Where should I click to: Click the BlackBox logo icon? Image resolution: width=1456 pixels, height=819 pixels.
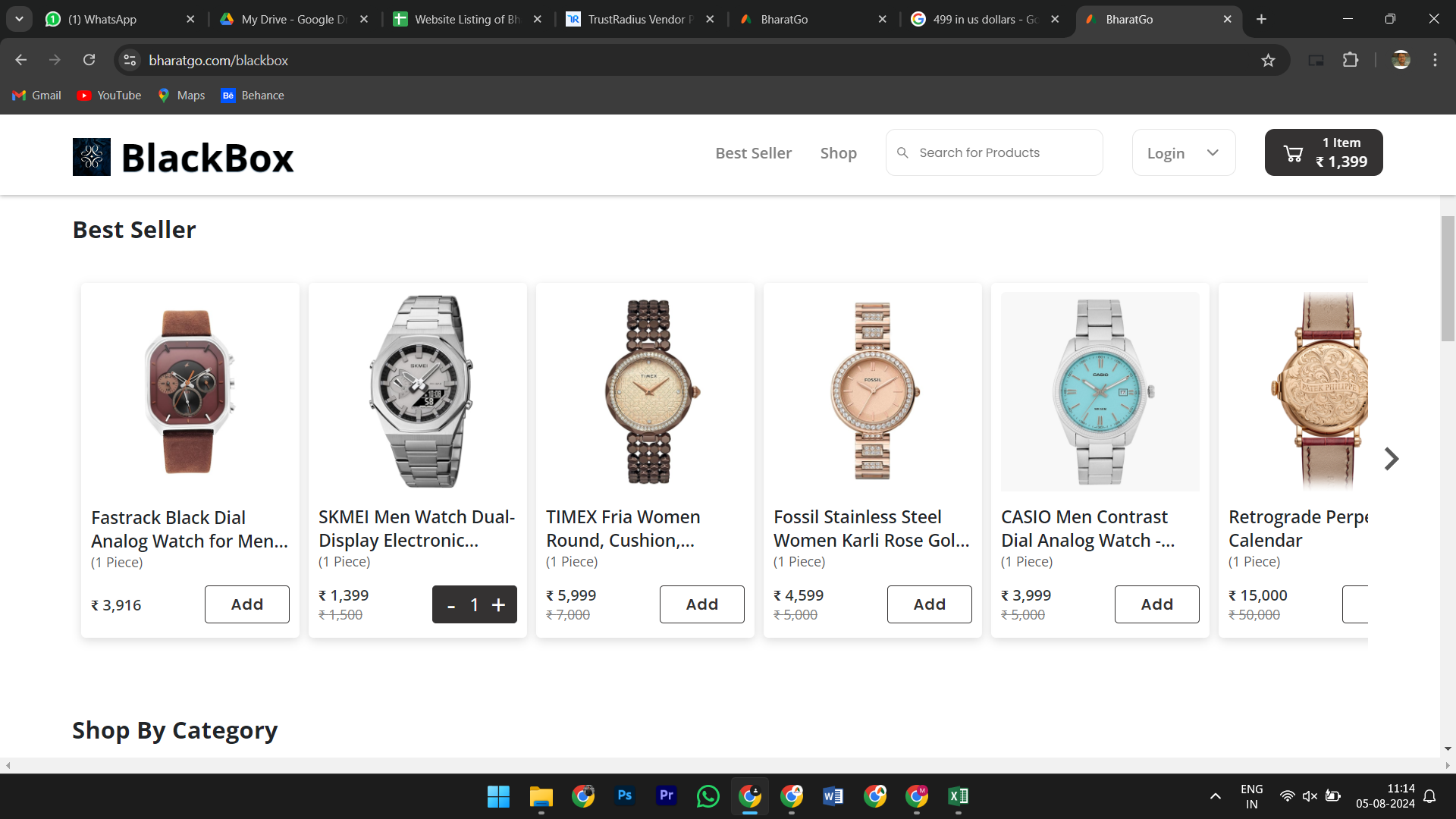[92, 157]
